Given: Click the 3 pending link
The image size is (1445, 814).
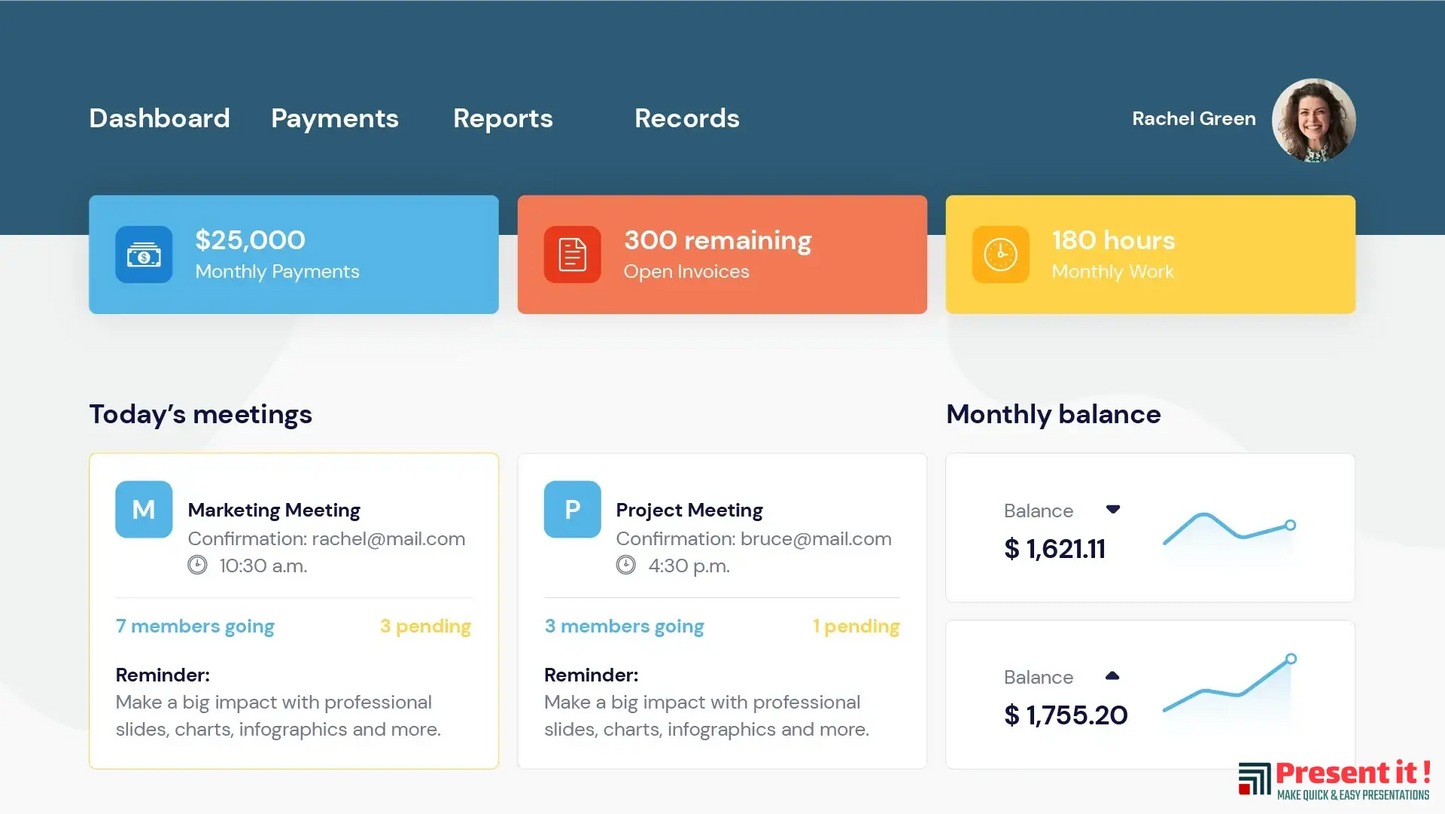Looking at the screenshot, I should tap(425, 626).
